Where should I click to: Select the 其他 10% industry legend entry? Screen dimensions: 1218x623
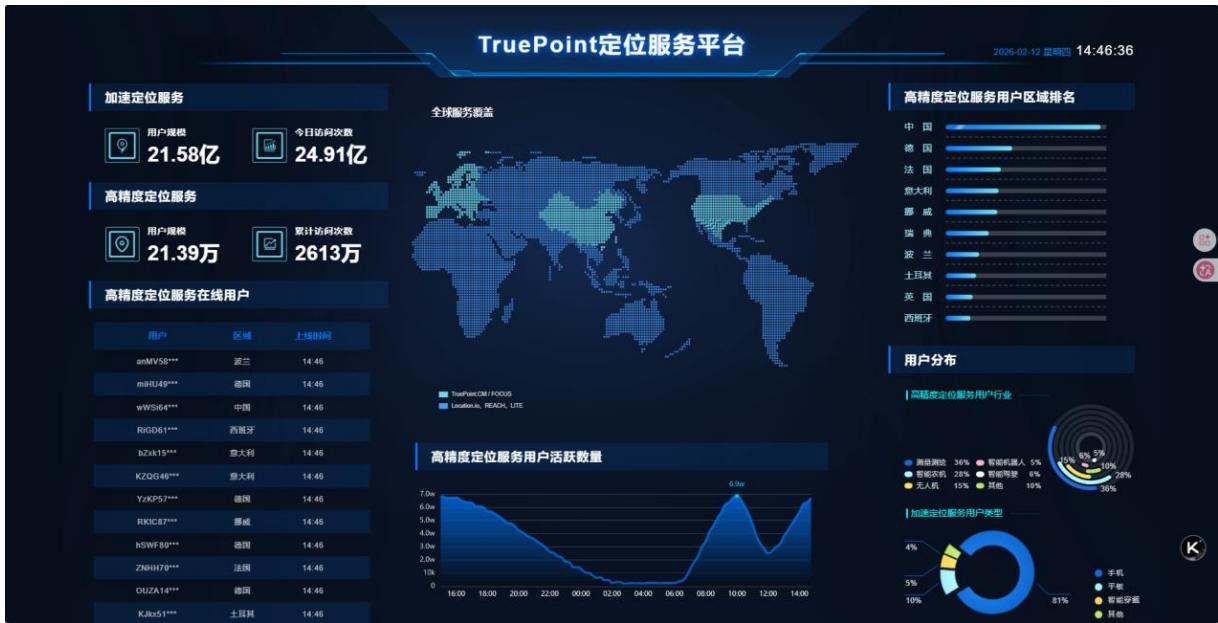point(1008,485)
